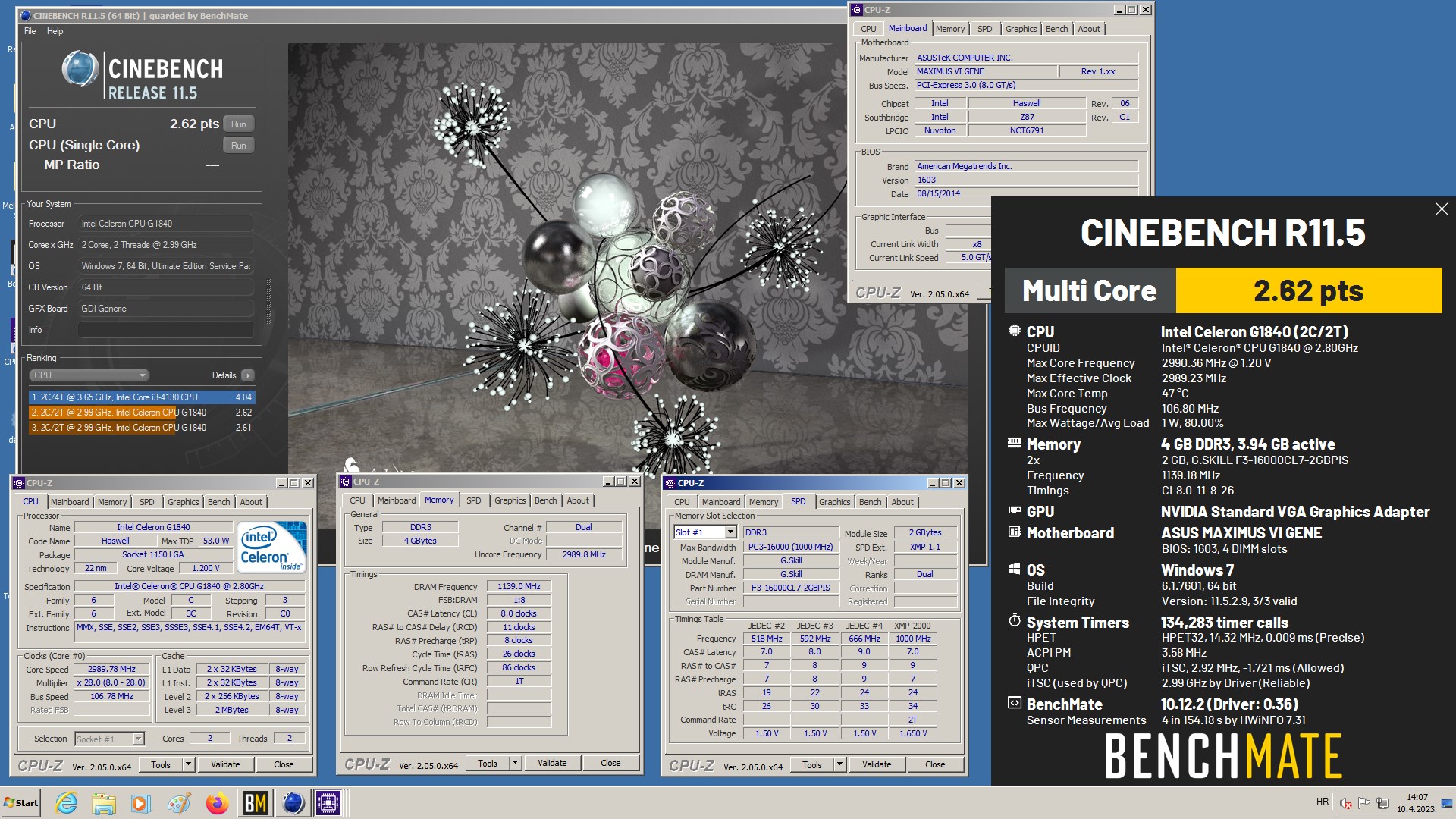This screenshot has height=819, width=1456.
Task: Open SPD tab in left CPU-Z window
Action: (147, 502)
